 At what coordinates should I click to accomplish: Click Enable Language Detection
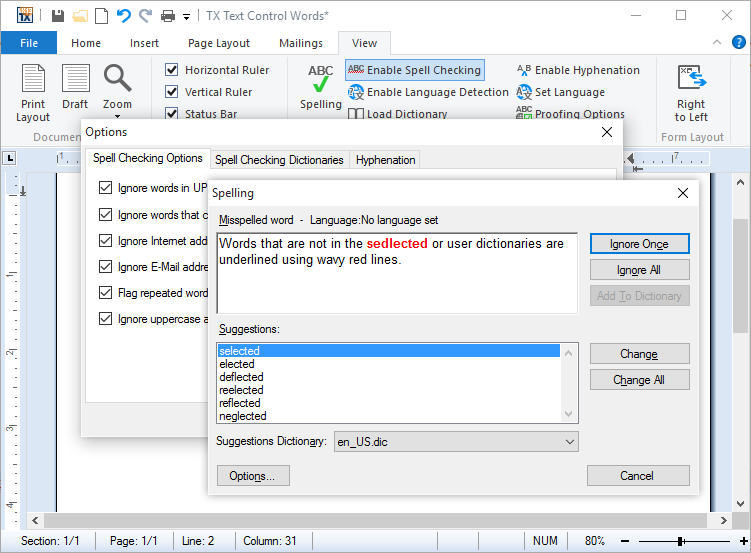point(428,92)
